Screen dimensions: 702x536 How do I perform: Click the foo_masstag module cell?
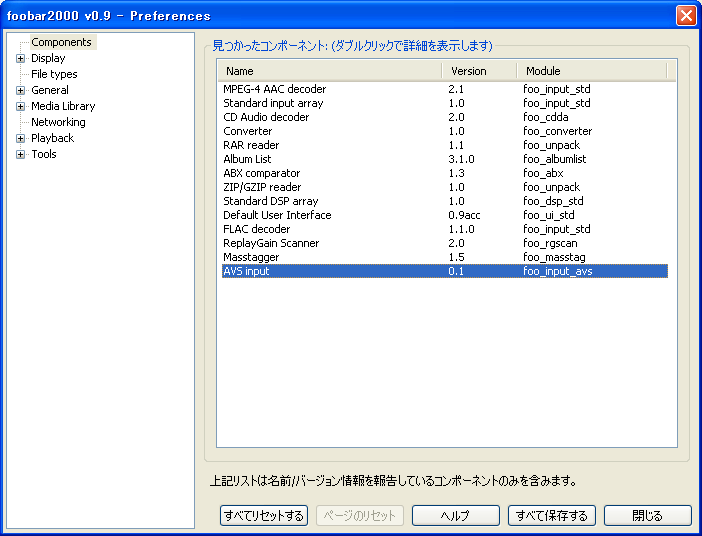coord(554,257)
